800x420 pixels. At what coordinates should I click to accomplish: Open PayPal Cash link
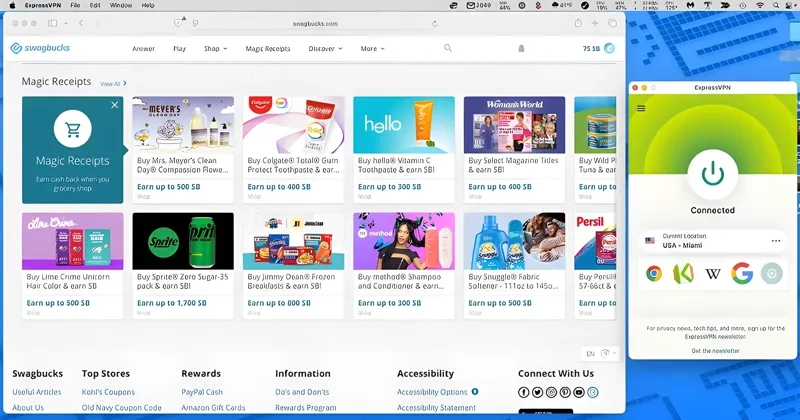202,392
